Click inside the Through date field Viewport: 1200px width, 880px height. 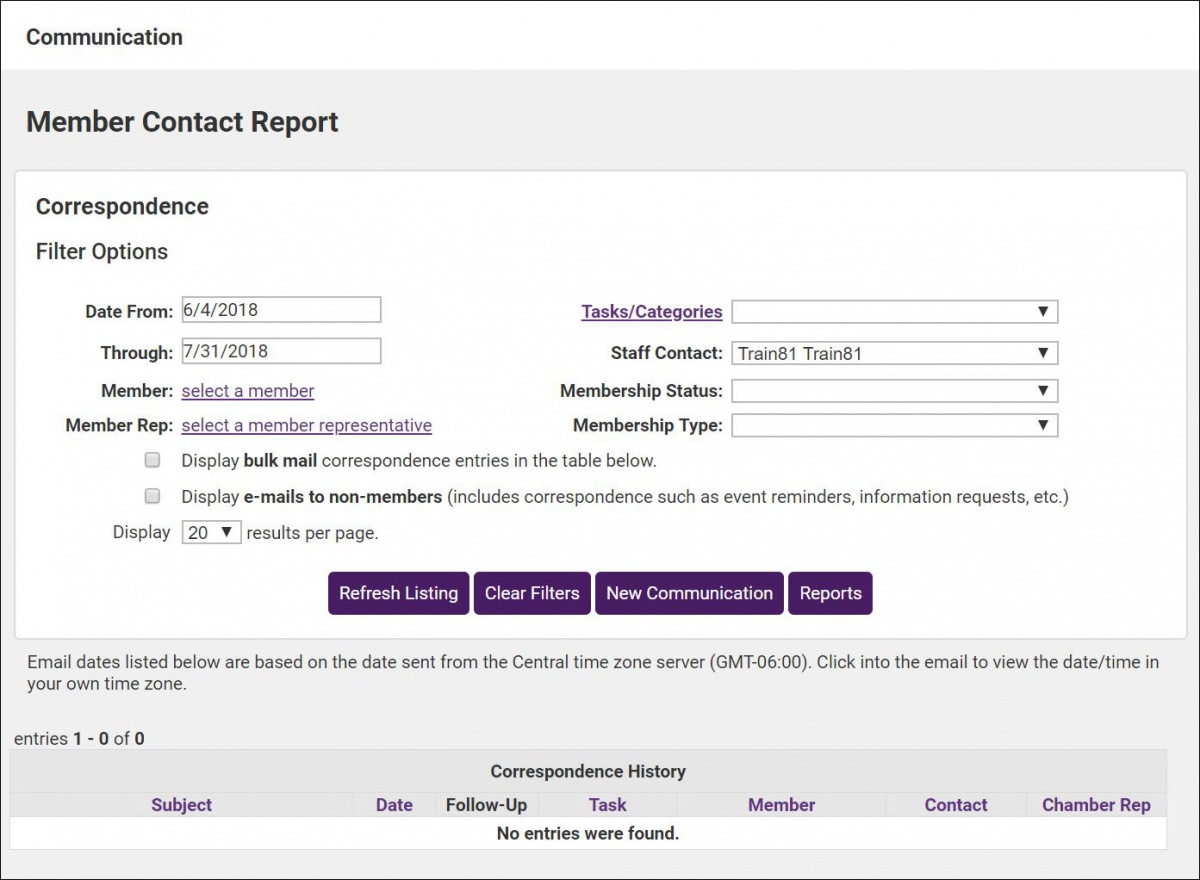(x=280, y=350)
